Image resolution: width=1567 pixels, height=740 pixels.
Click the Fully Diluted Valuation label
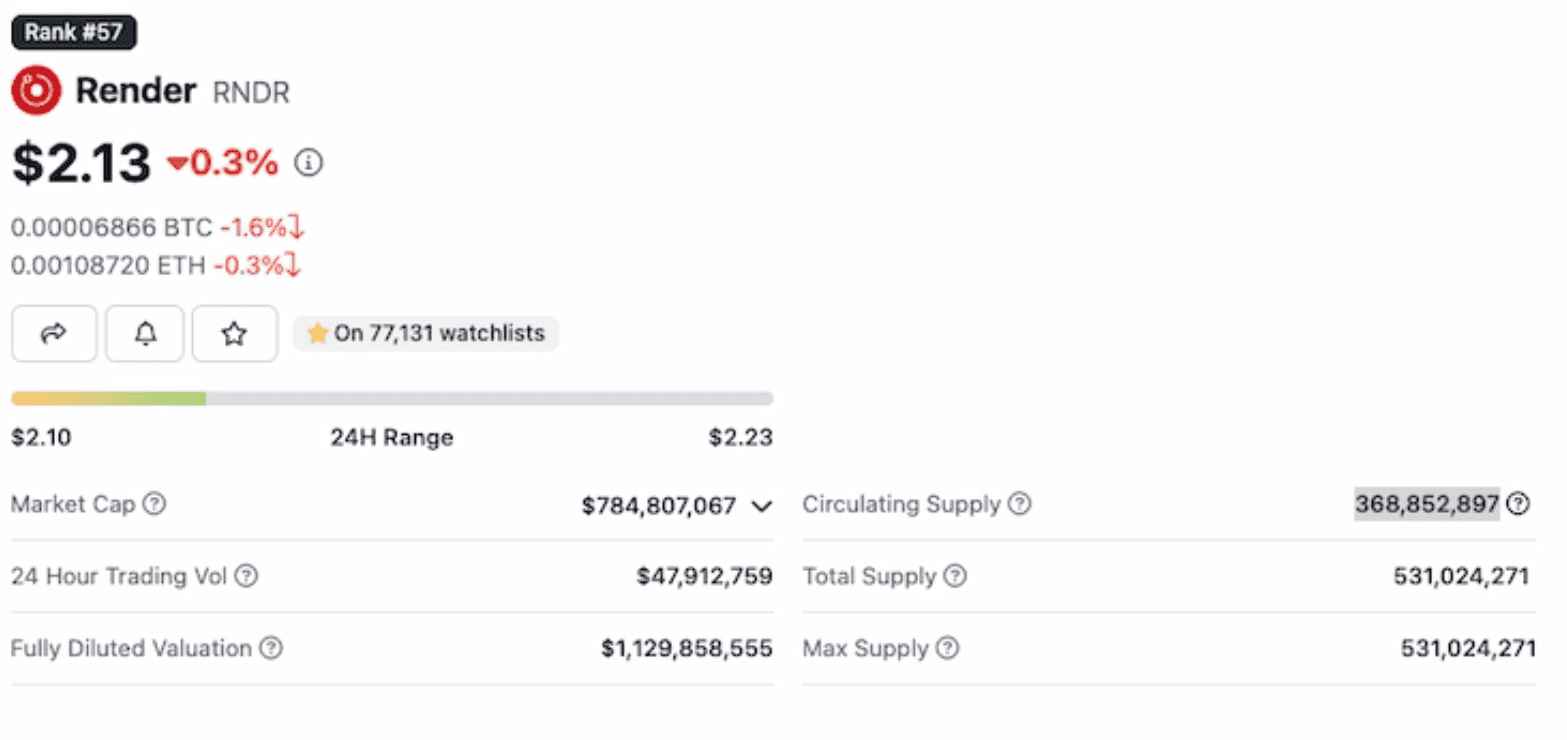(131, 648)
